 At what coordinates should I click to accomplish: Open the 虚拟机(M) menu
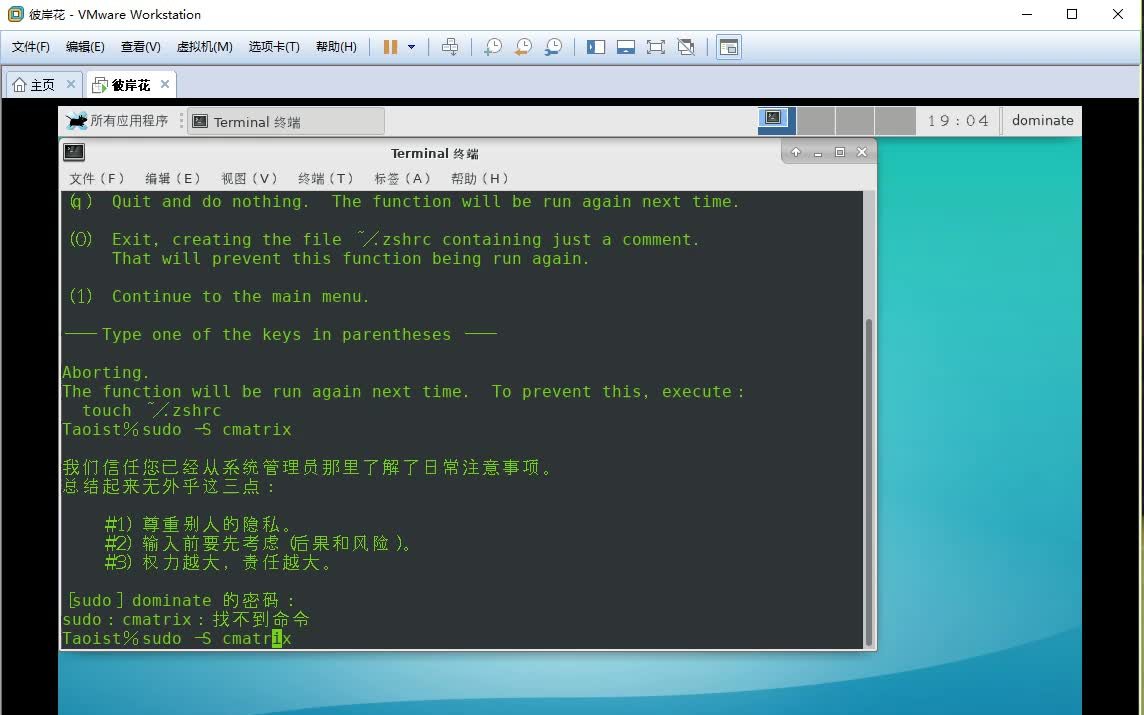[x=204, y=46]
